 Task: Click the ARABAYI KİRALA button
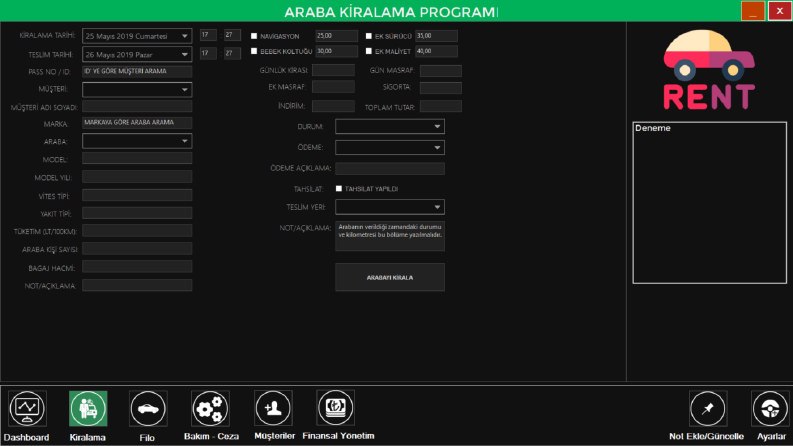point(390,277)
